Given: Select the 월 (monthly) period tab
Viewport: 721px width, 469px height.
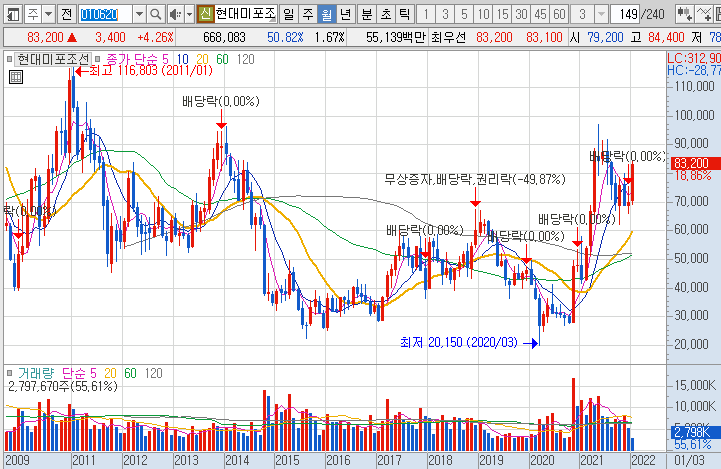Looking at the screenshot, I should [326, 14].
